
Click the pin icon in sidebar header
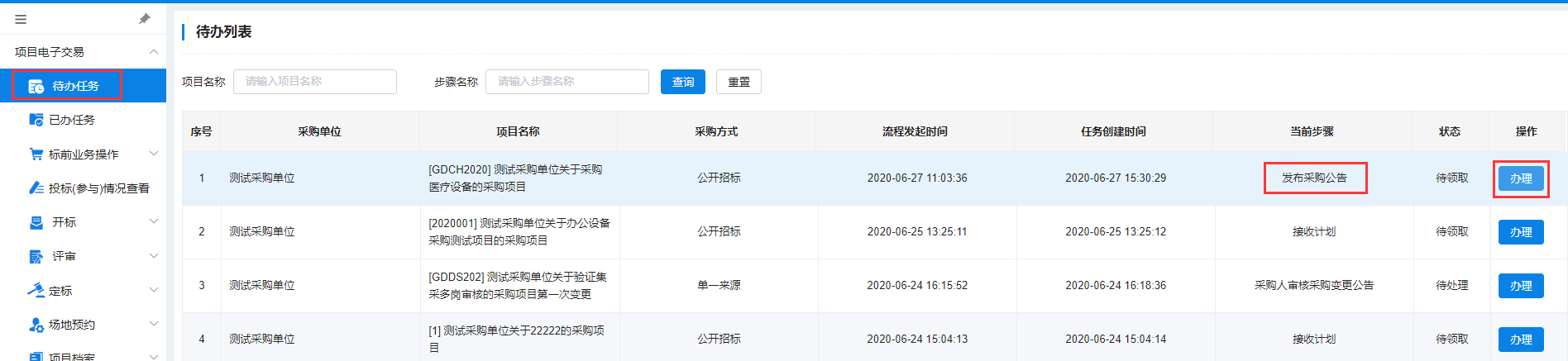pyautogui.click(x=145, y=18)
